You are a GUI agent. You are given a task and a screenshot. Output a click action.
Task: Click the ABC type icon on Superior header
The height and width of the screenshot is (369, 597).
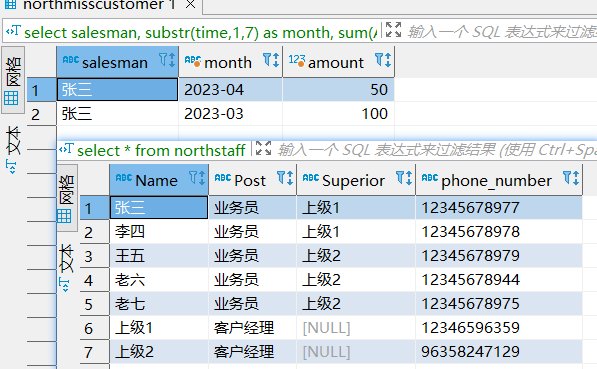pos(311,178)
